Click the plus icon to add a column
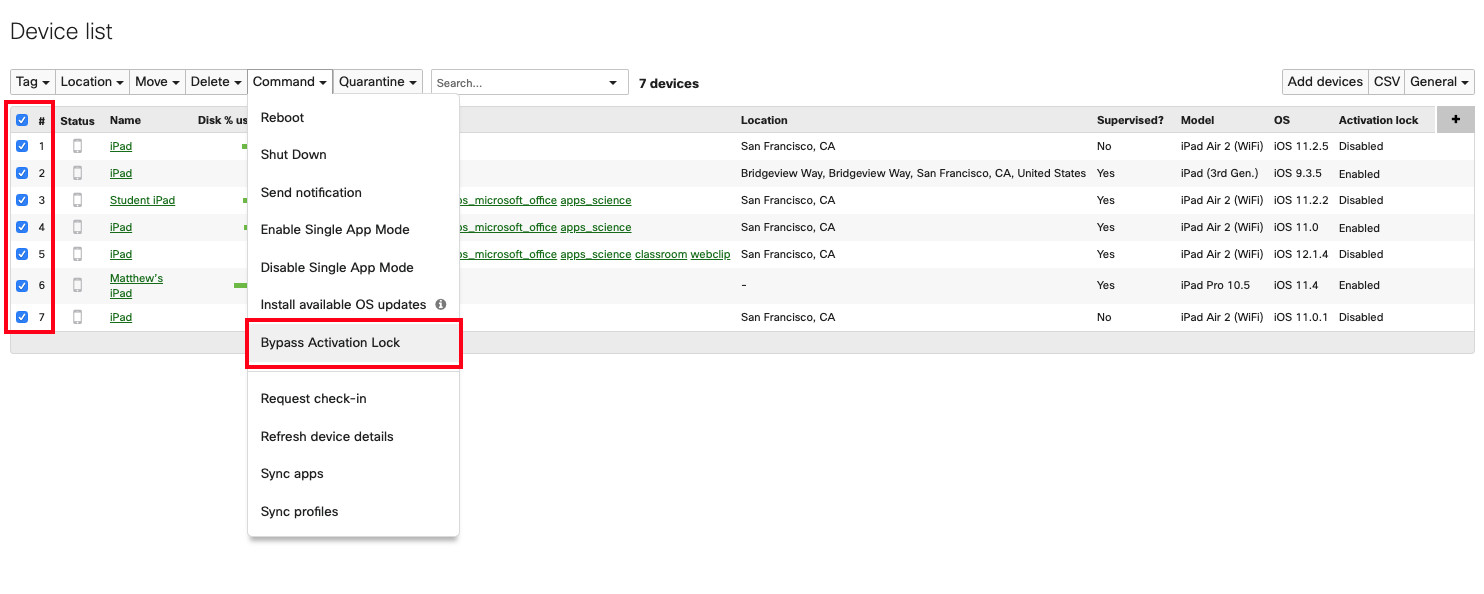Viewport: 1484px width, 594px height. (1455, 120)
